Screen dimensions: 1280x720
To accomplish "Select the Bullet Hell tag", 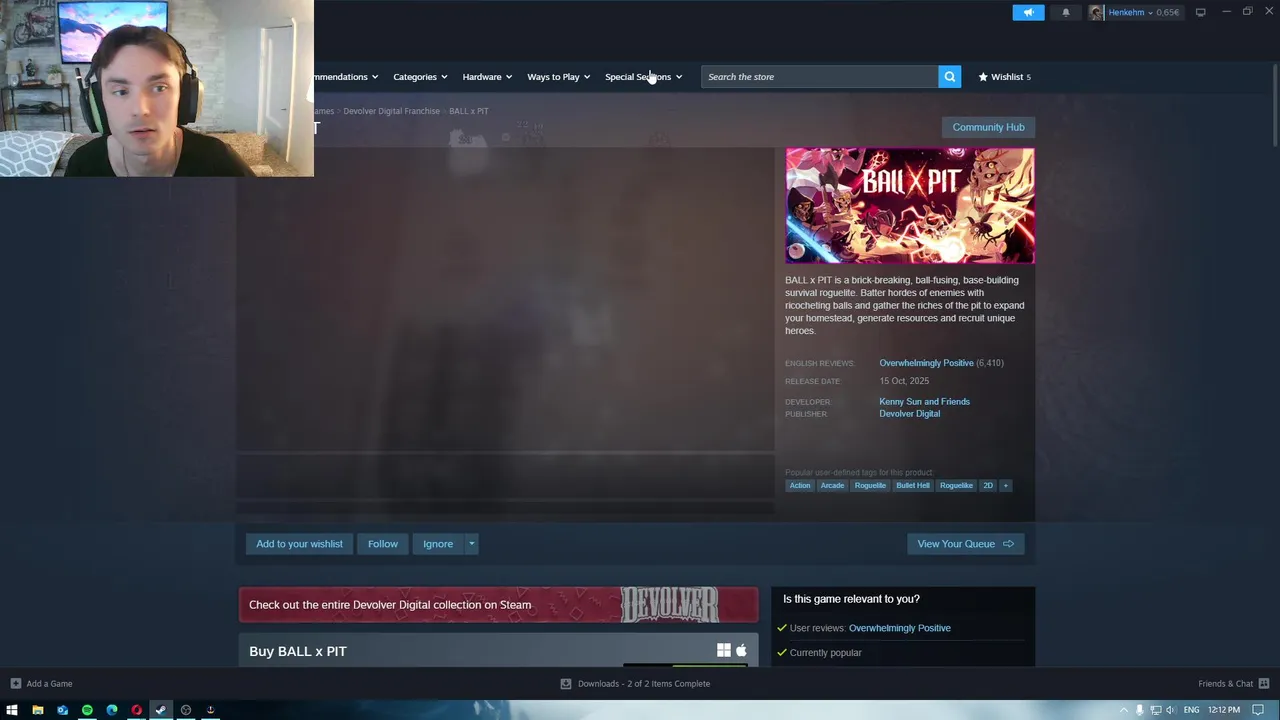I will click(913, 485).
